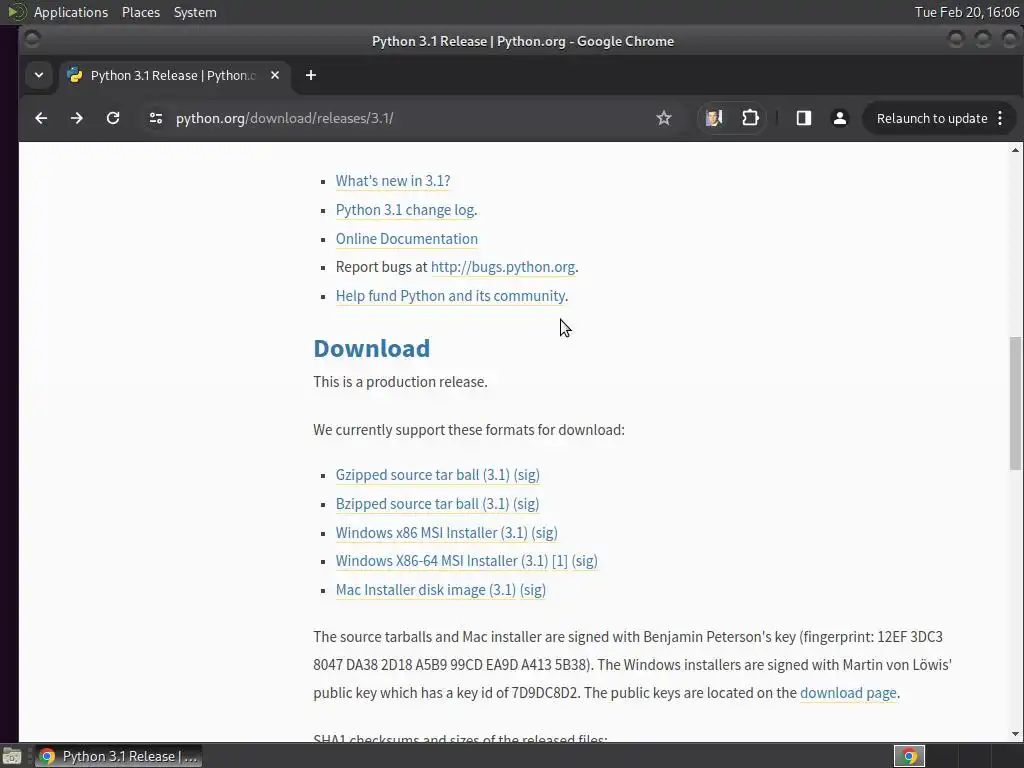1024x768 pixels.
Task: Select the Python 3.1 Release taskbar window button
Action: pos(119,756)
